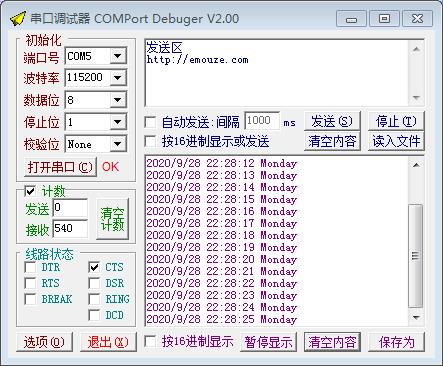The height and width of the screenshot is (366, 443).
Task: Click the 发送 count field showing 0
Action: point(70,208)
